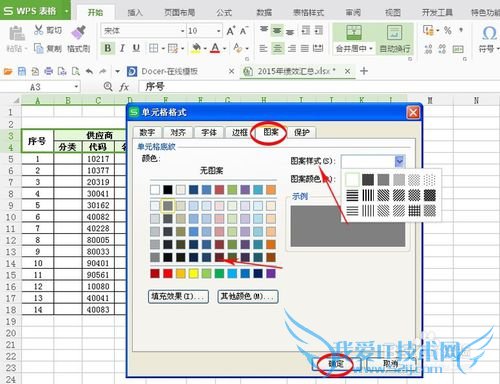The width and height of the screenshot is (500, 384).
Task: Toggle Italic formatting
Action: point(122,48)
